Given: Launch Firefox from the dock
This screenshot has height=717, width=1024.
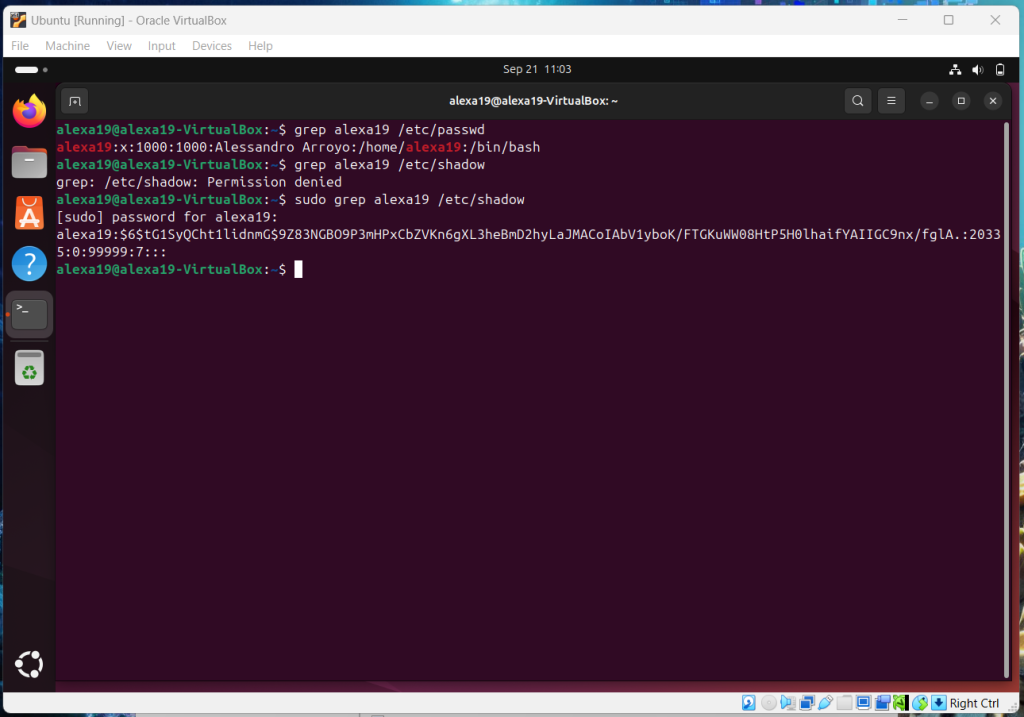Looking at the screenshot, I should pos(29,111).
